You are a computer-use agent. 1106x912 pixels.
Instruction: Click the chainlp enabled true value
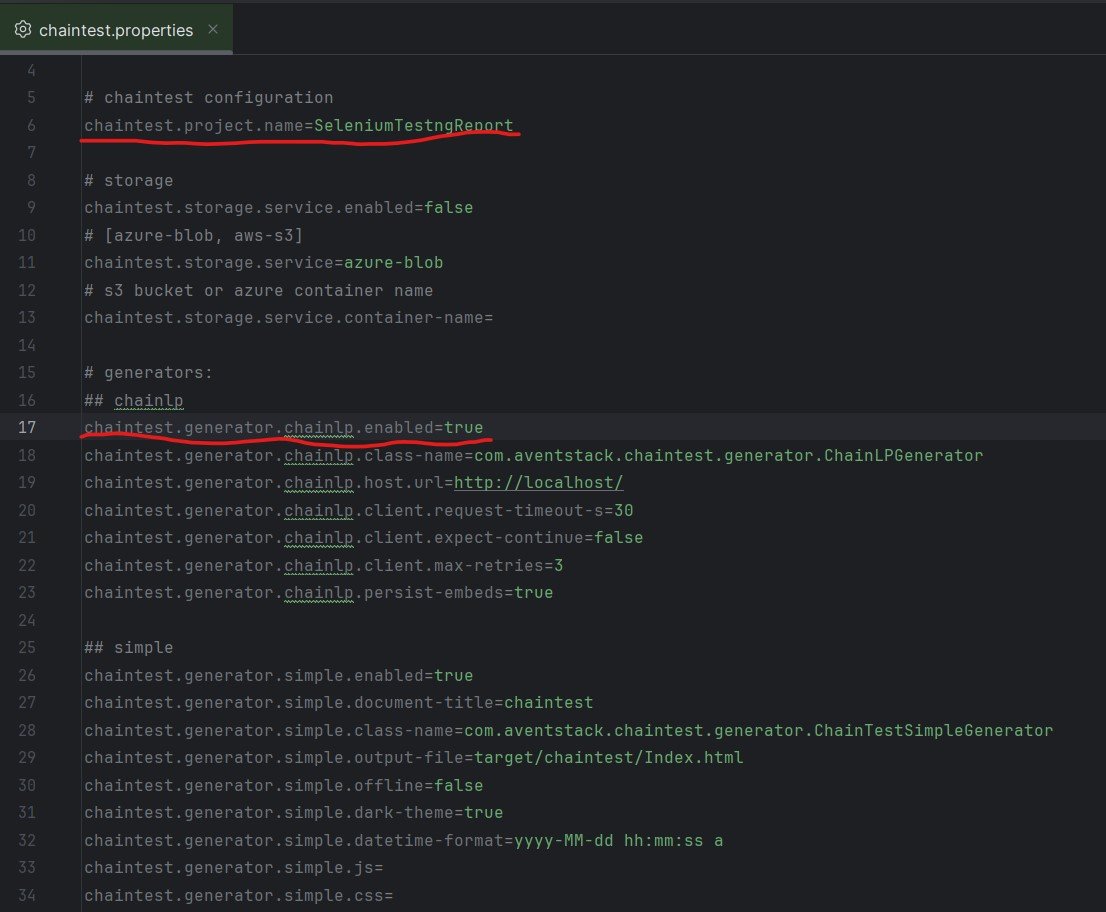(463, 427)
